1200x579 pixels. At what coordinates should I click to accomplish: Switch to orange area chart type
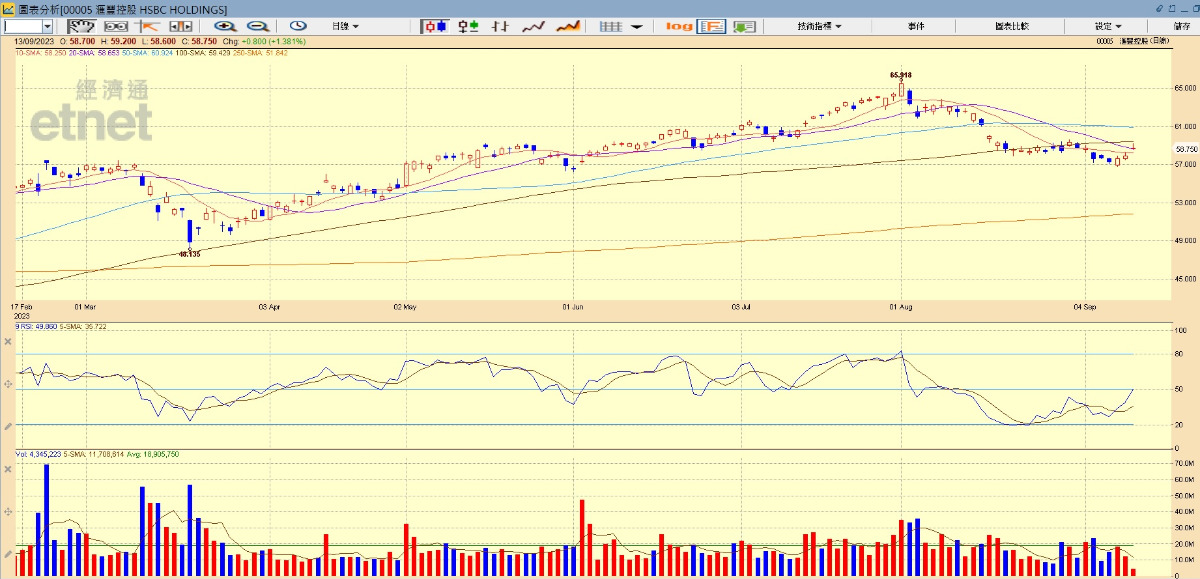568,26
